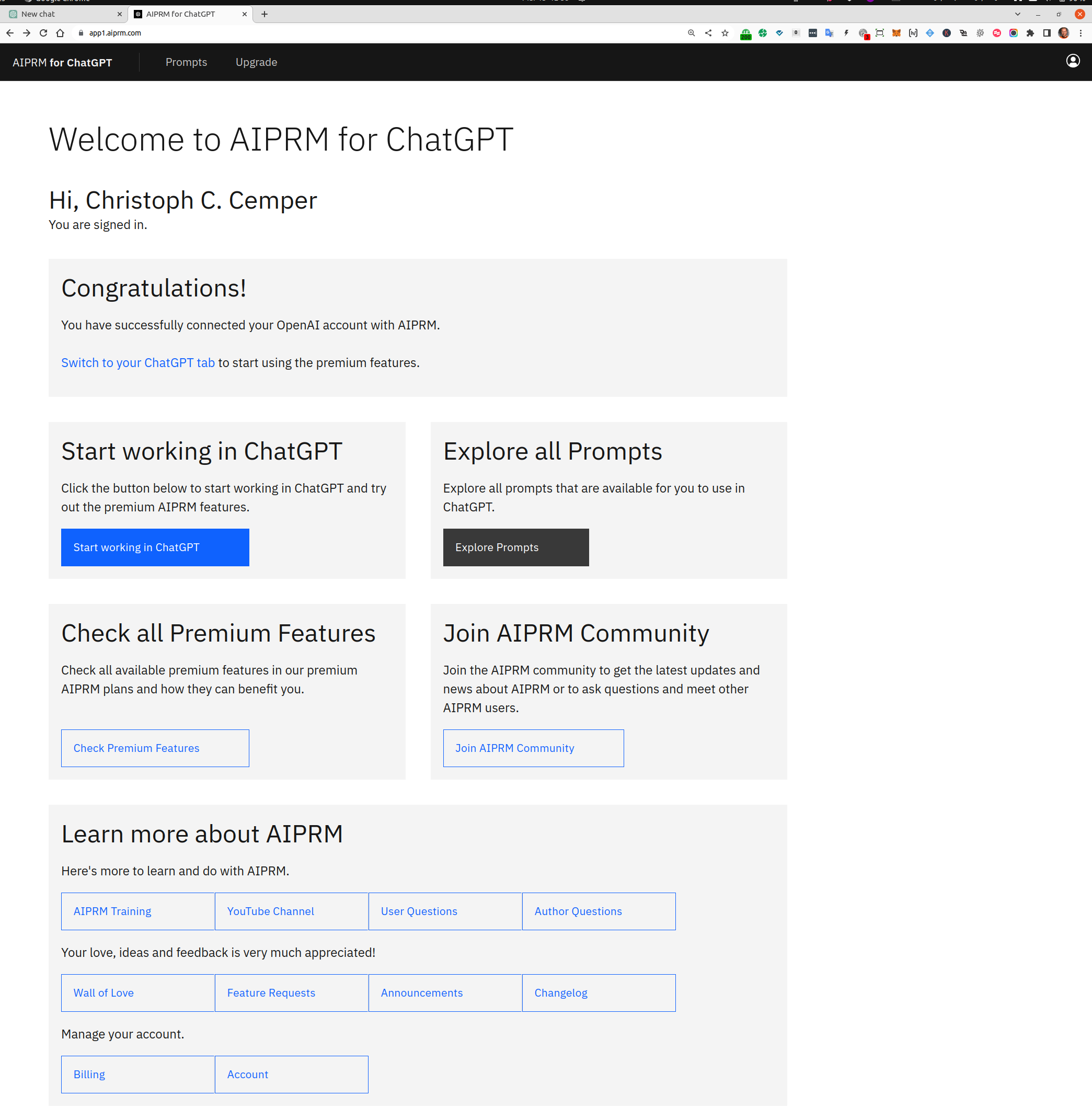Viewport: 1092px width, 1119px height.
Task: Click the Explore Prompts button
Action: click(x=515, y=547)
